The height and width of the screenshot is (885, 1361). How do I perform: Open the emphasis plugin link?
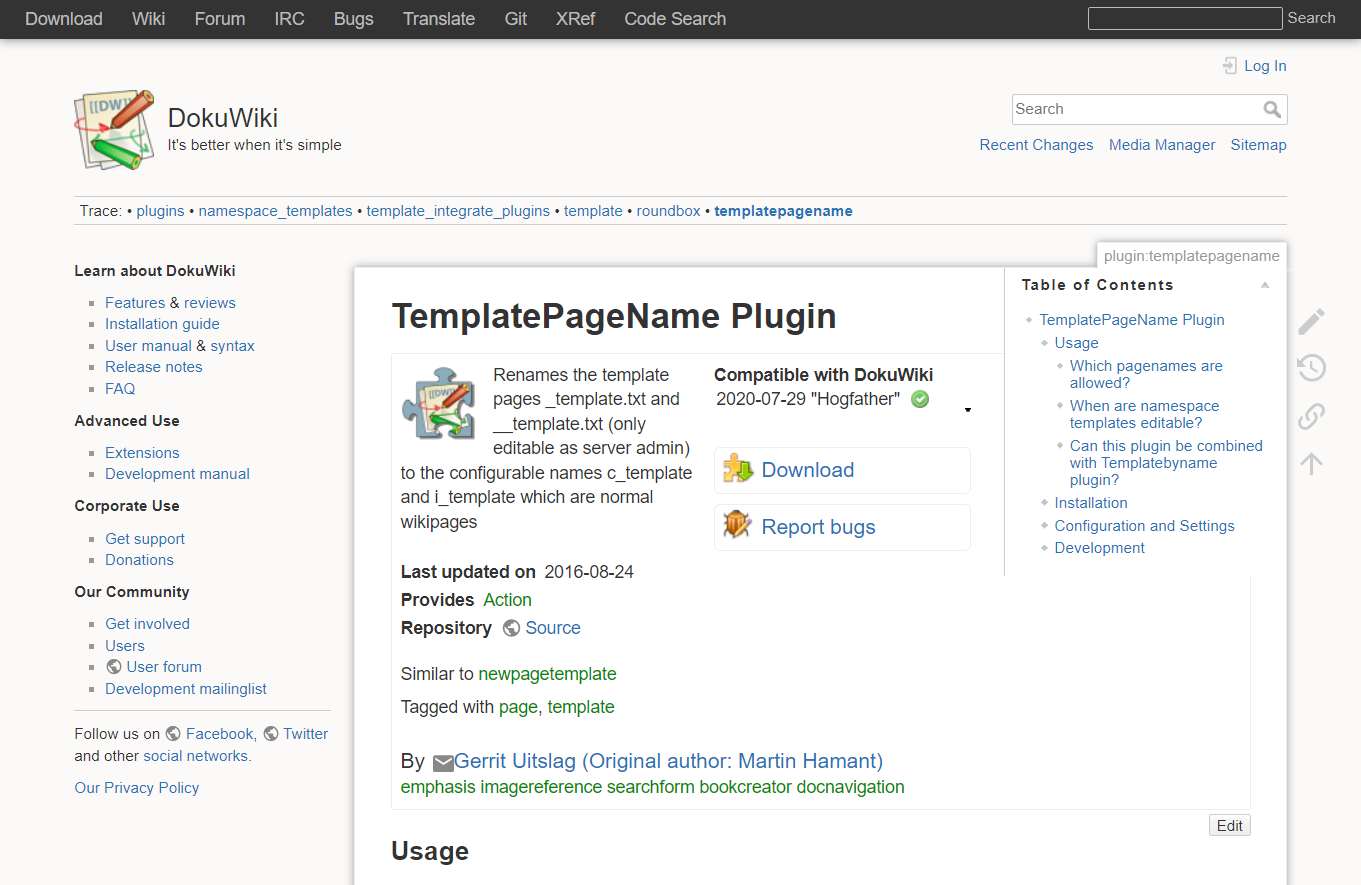(438, 787)
